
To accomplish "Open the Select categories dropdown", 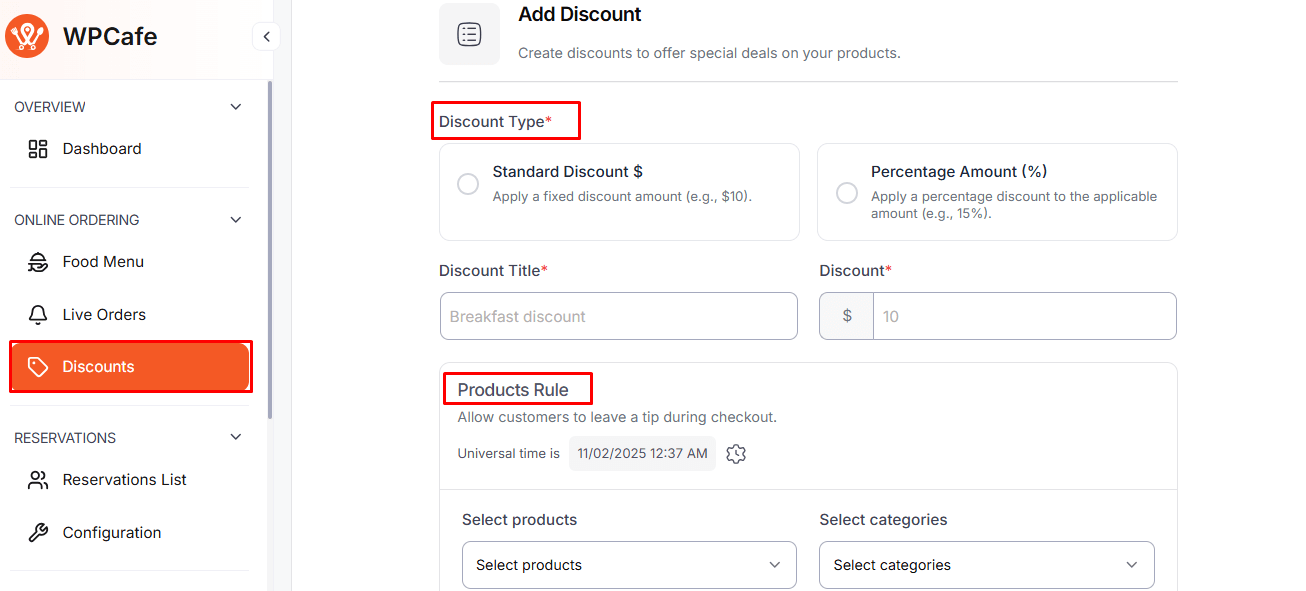I will (986, 565).
